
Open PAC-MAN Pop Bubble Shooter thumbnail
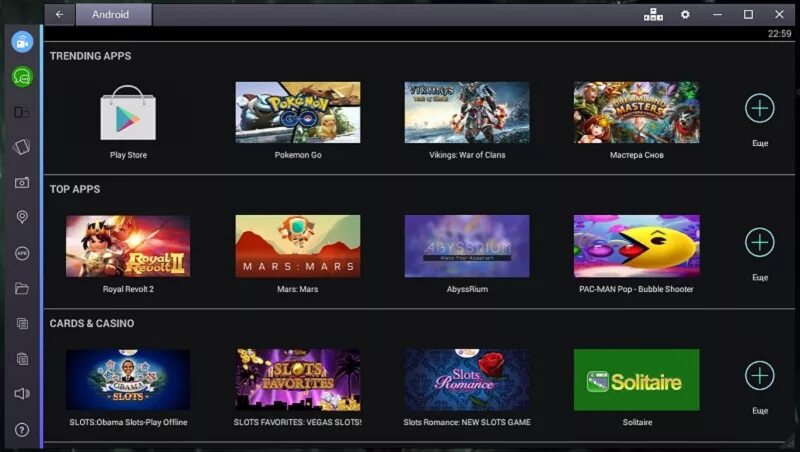tap(637, 246)
